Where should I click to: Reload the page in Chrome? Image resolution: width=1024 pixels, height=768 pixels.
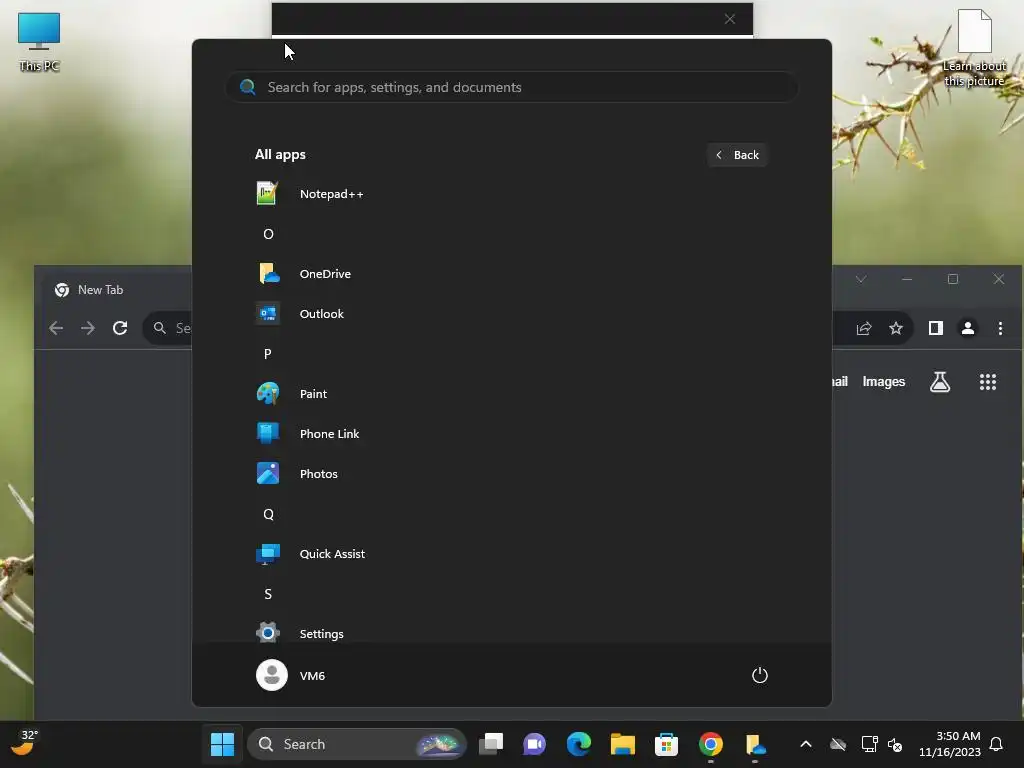click(120, 328)
